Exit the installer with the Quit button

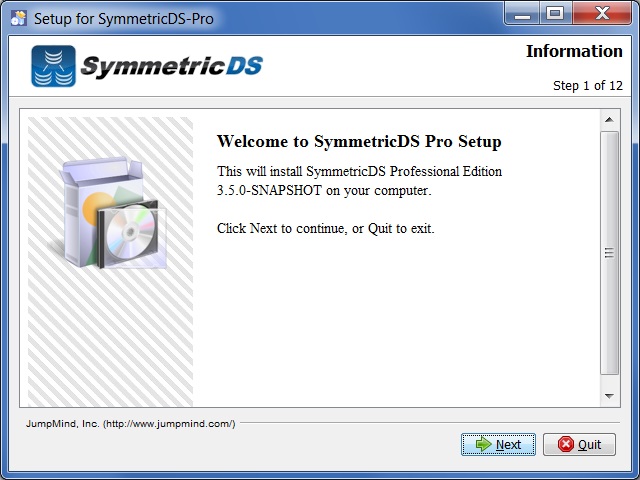(579, 444)
